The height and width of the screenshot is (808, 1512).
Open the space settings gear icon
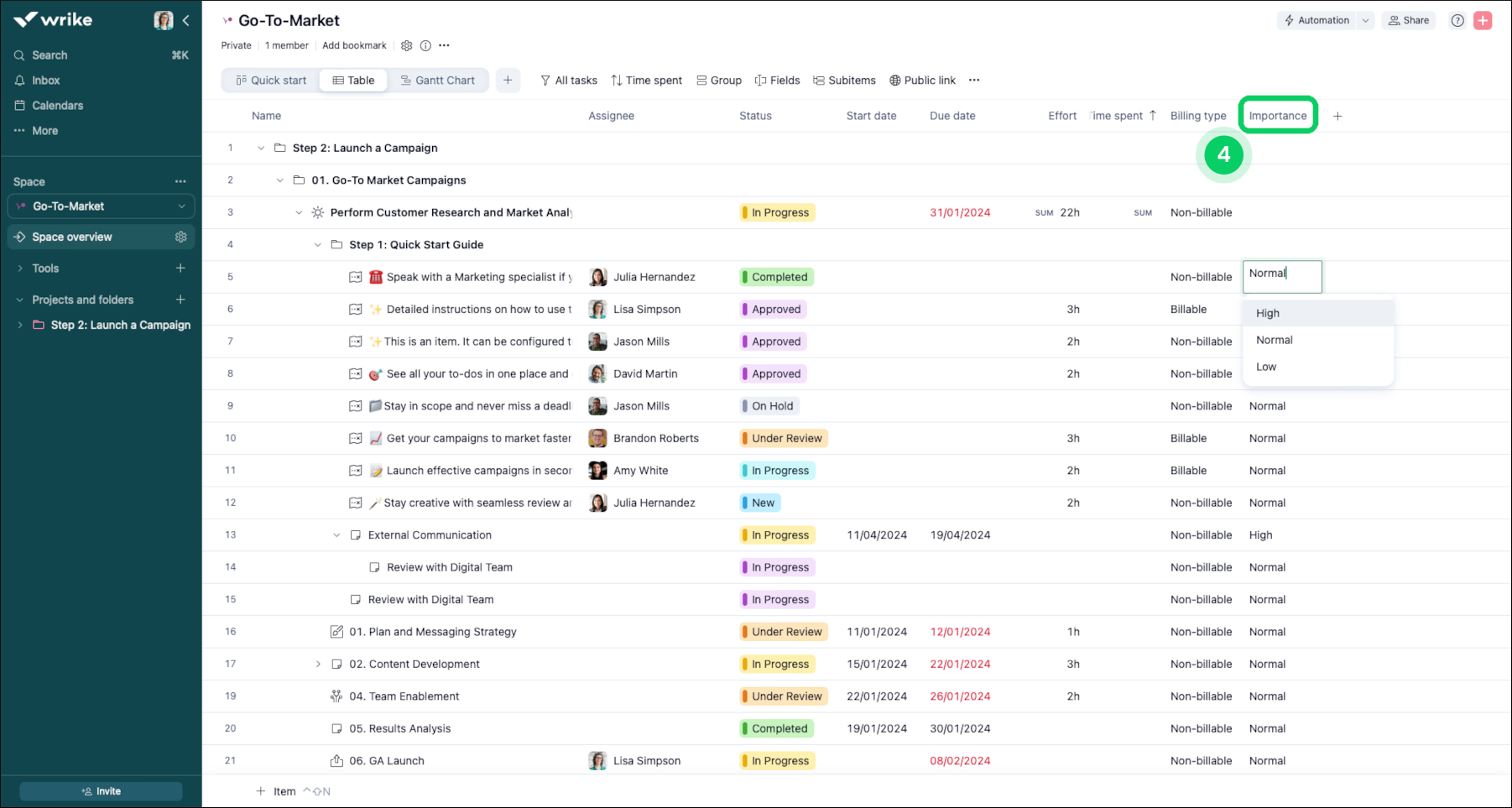[x=407, y=45]
